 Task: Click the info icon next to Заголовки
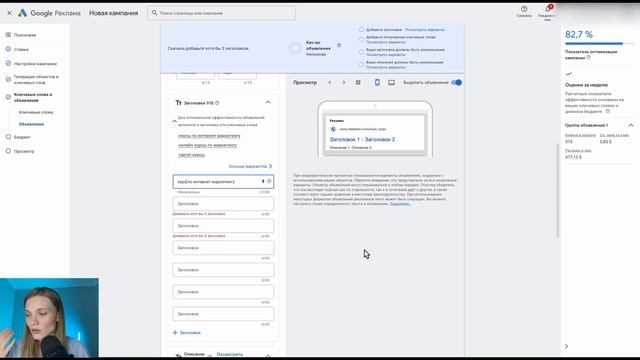(x=217, y=103)
